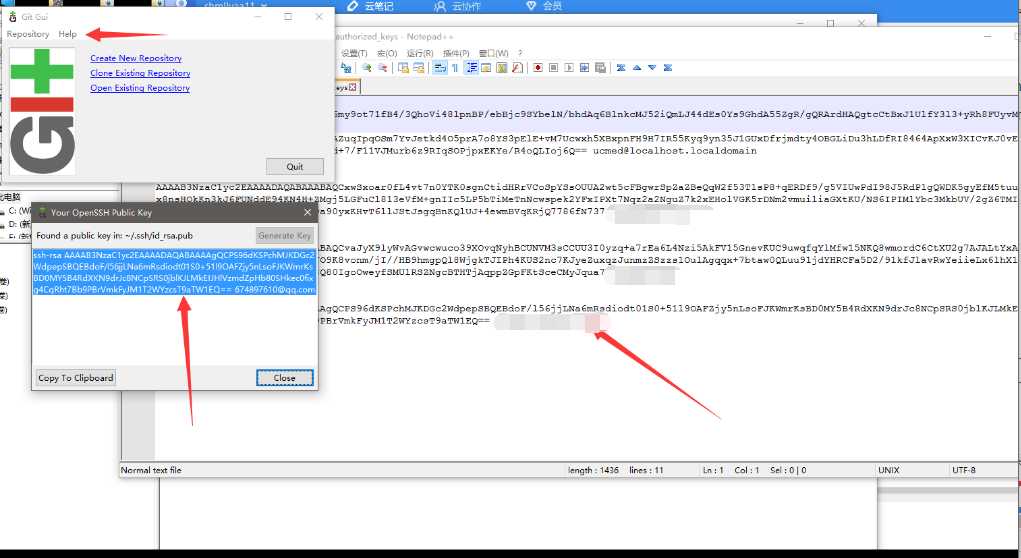Click the Synchronize Horizontal Scrolling icon

[419, 68]
